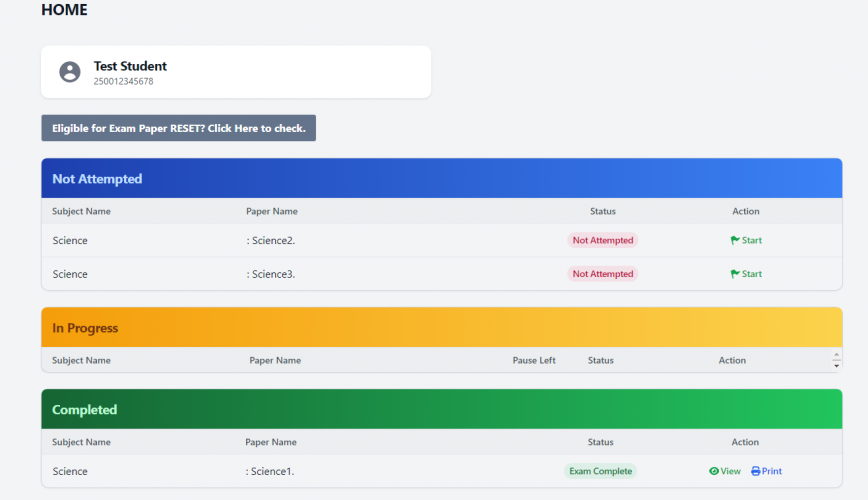
Task: Open the View link for Science1
Action: (730, 471)
